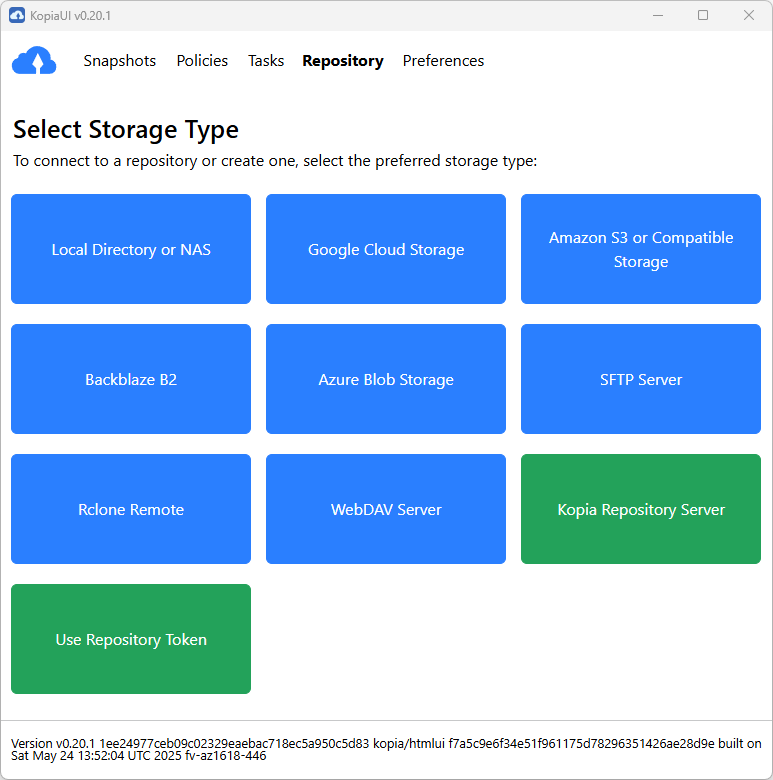Minimize the KopiaUI window
Viewport: 773px width, 780px height.
coord(657,15)
